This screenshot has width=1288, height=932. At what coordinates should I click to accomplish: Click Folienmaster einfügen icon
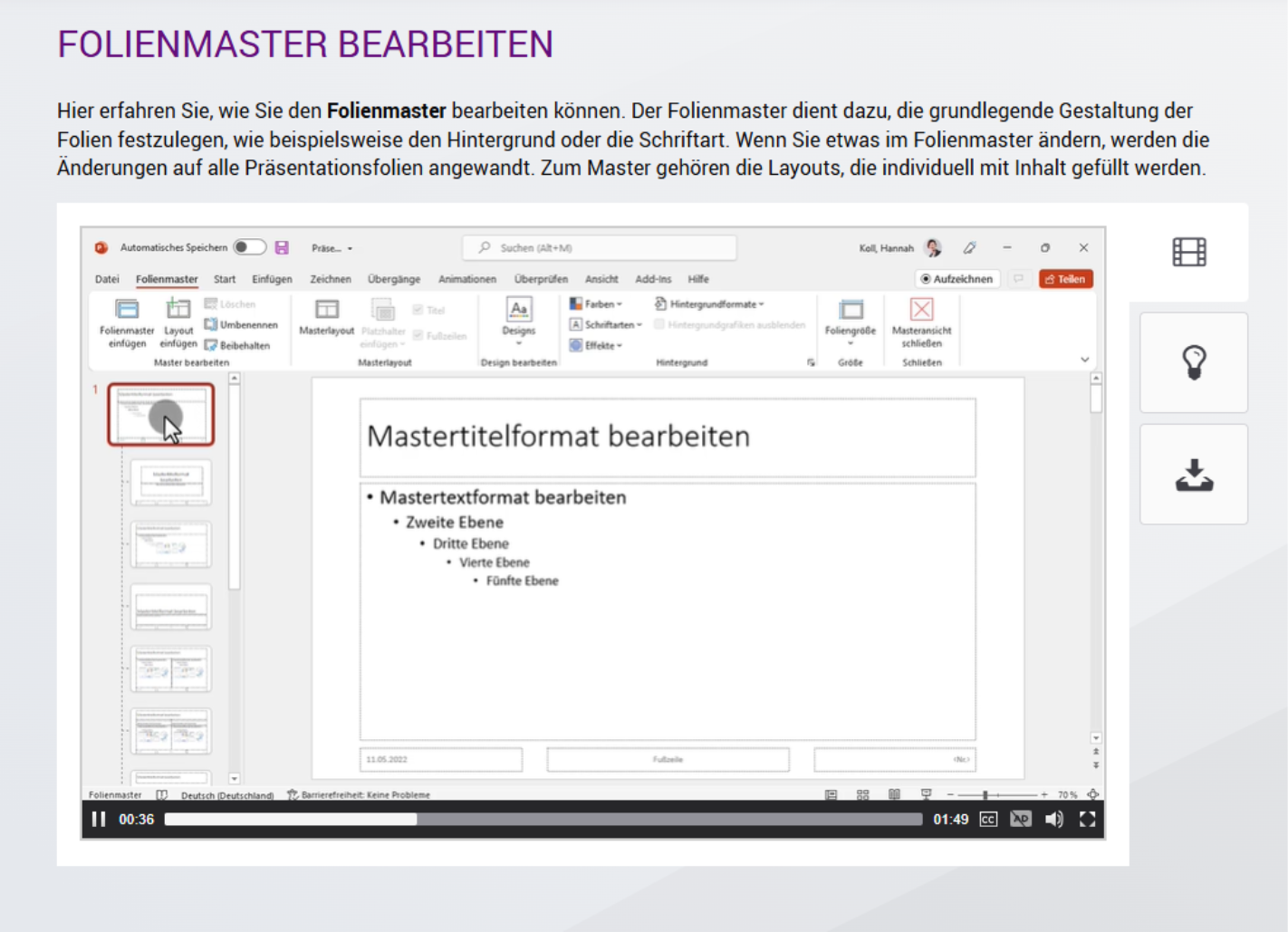(127, 311)
